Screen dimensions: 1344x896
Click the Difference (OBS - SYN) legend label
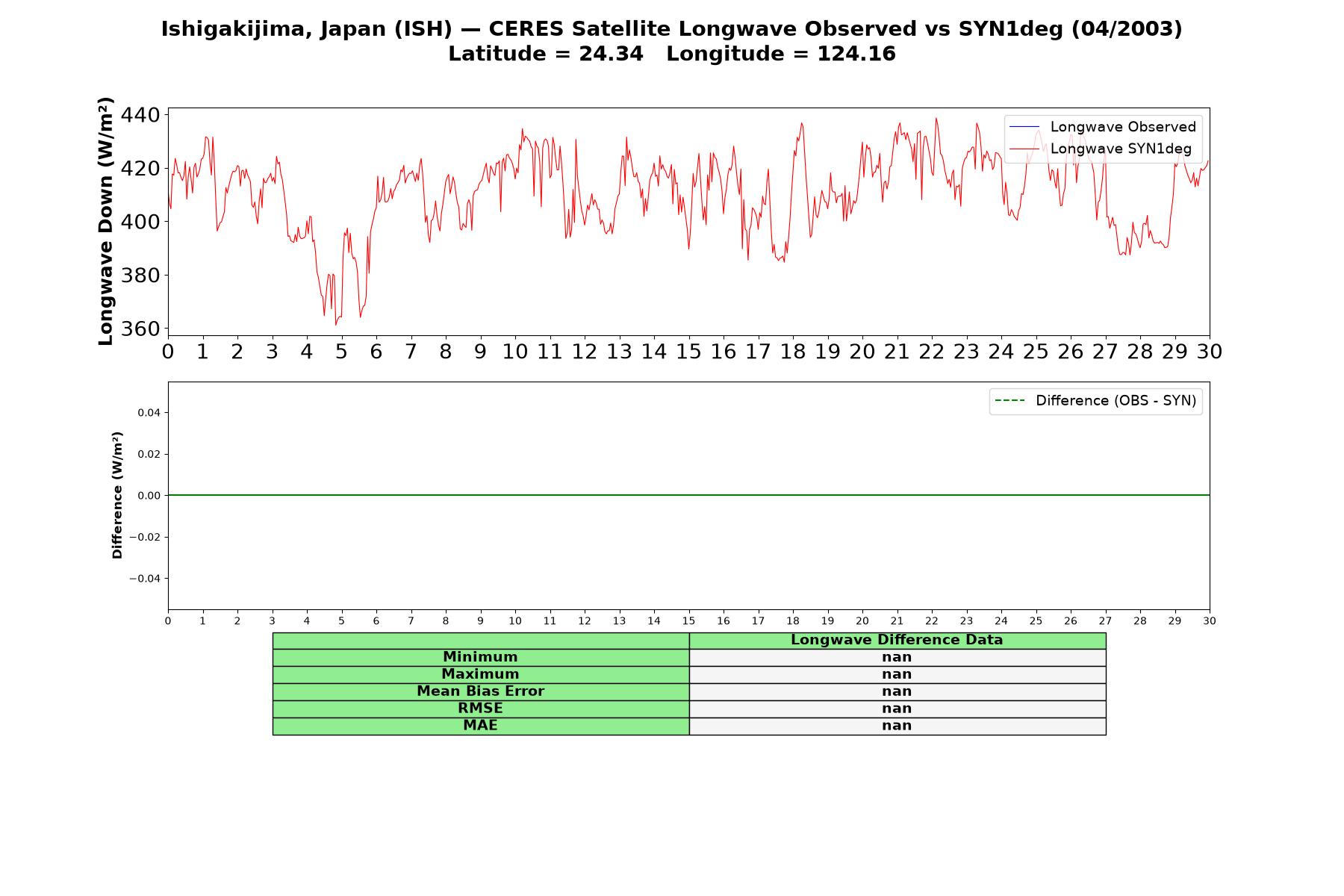(x=1116, y=401)
